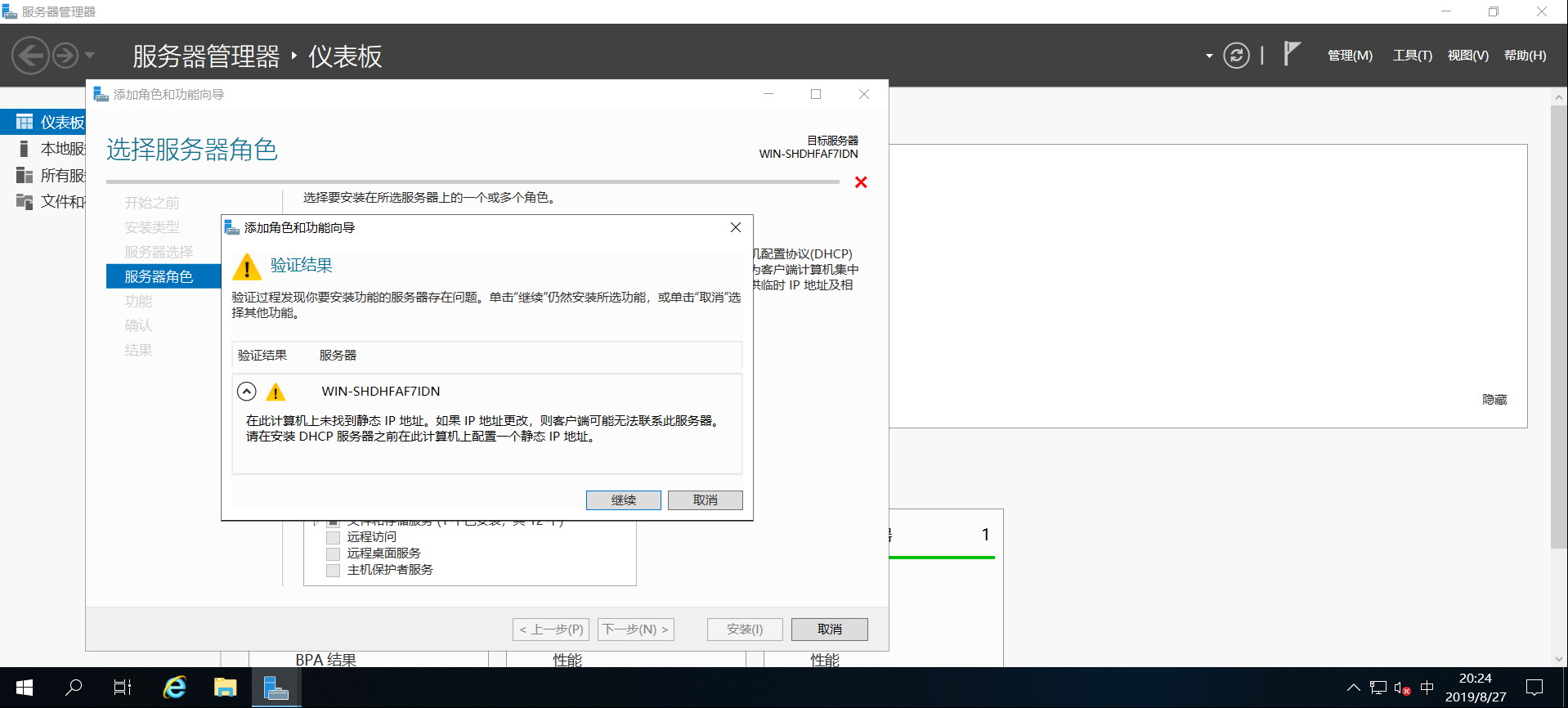Click the refresh icon in Server Manager header
1568x708 pixels.
coord(1236,56)
